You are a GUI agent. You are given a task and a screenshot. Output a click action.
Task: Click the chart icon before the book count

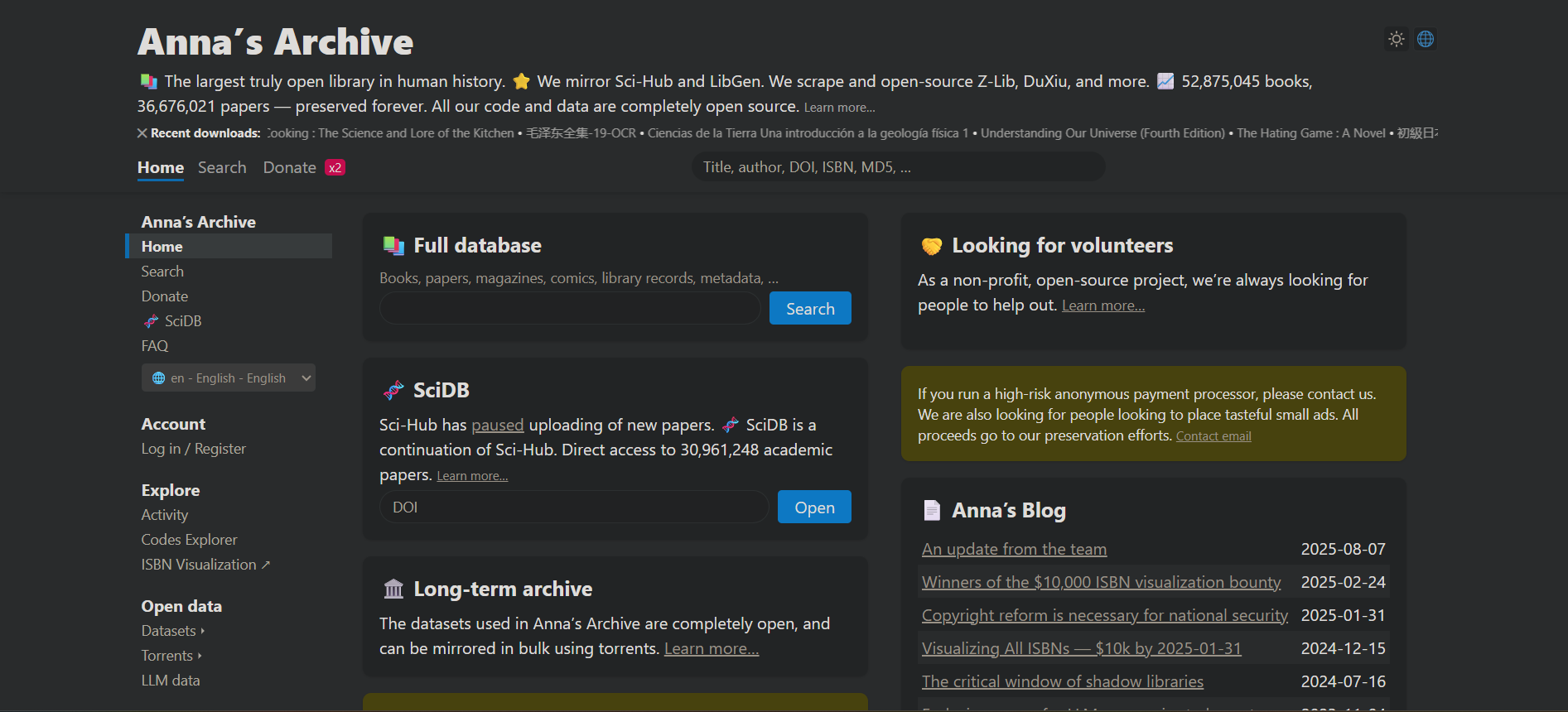(1165, 81)
